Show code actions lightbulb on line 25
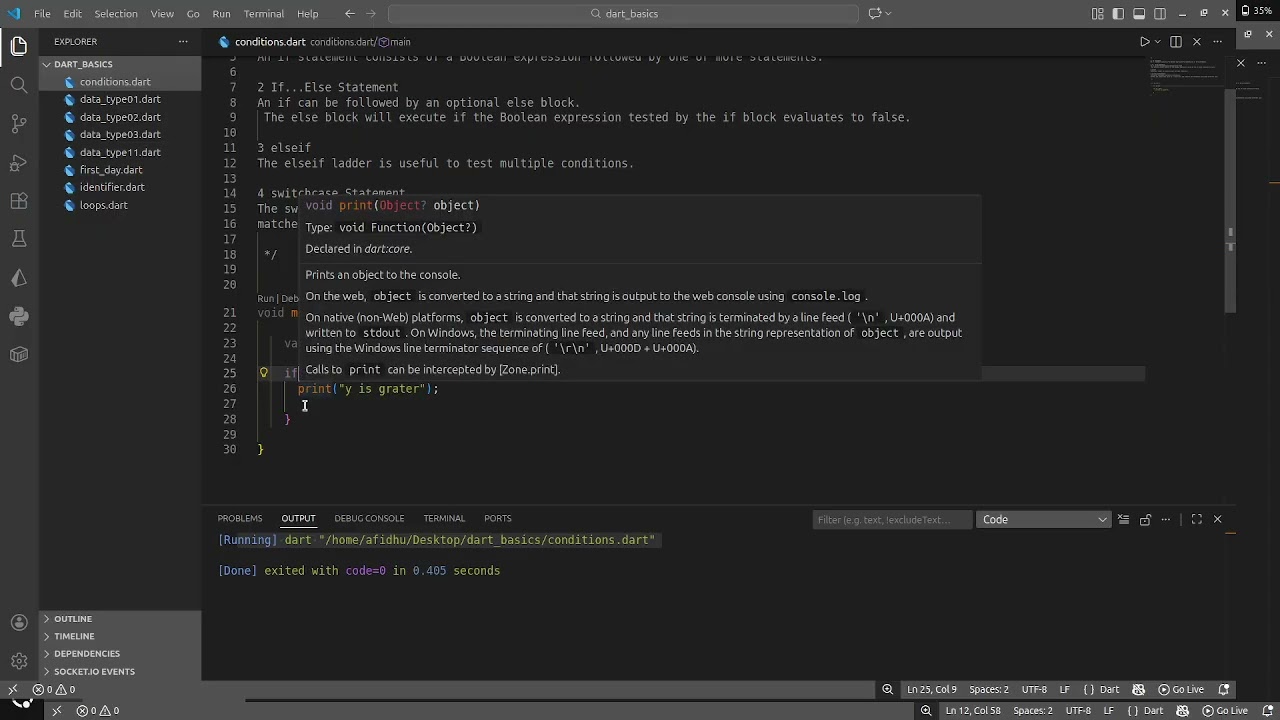Image resolution: width=1280 pixels, height=720 pixels. click(x=264, y=373)
